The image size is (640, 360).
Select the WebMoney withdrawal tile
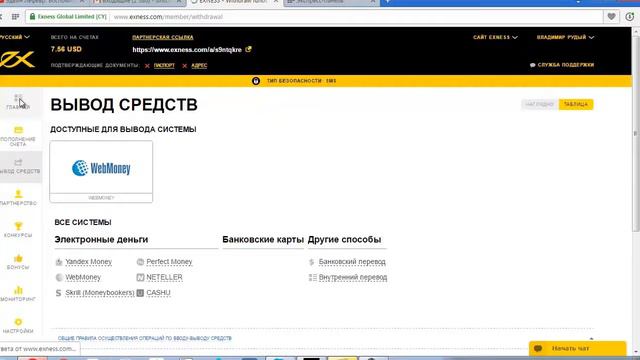coord(101,171)
